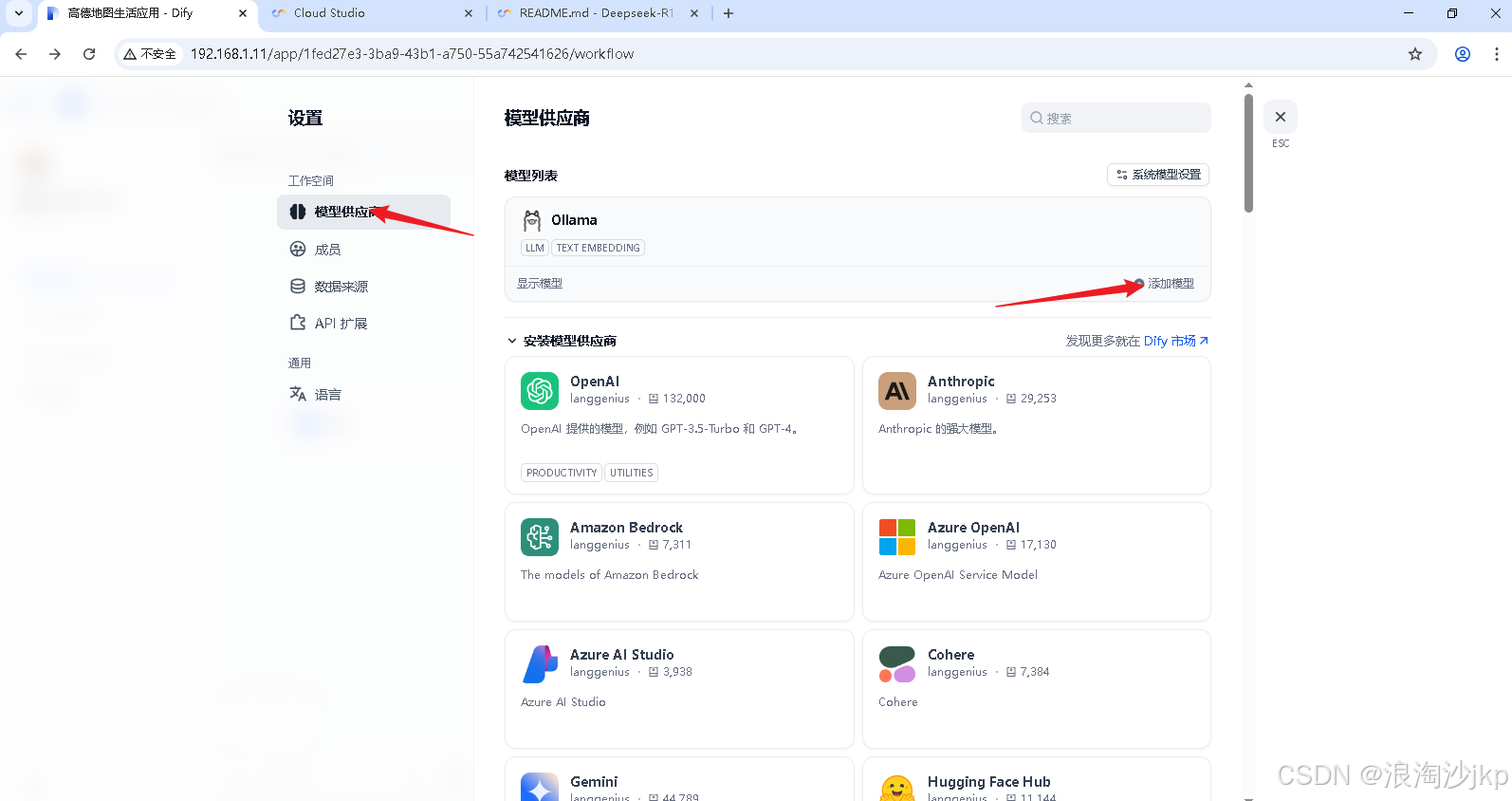
Task: Click the API extension puzzle icon
Action: (x=298, y=323)
